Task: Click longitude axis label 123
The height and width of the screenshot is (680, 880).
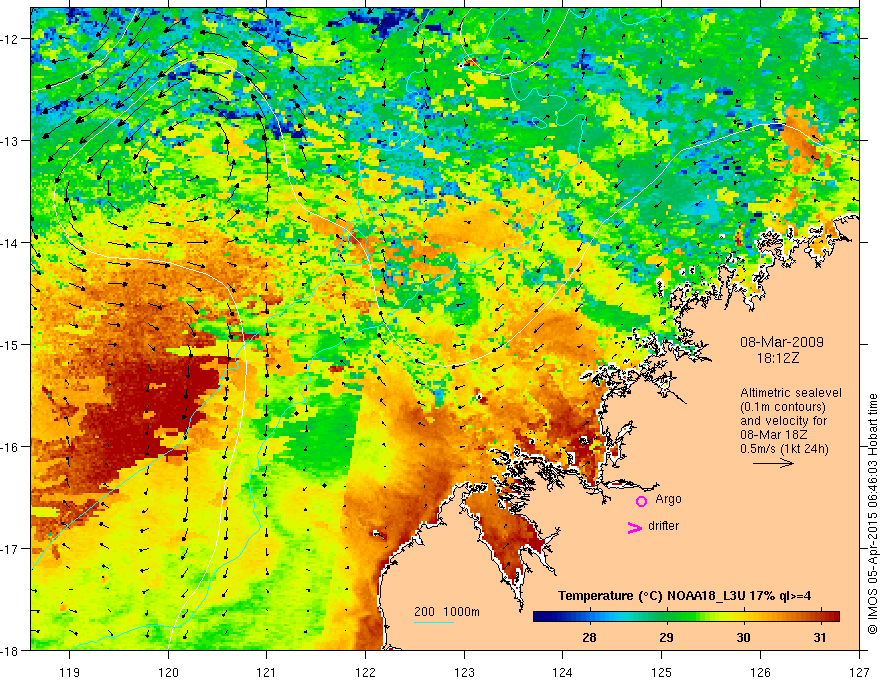Action: pos(464,672)
